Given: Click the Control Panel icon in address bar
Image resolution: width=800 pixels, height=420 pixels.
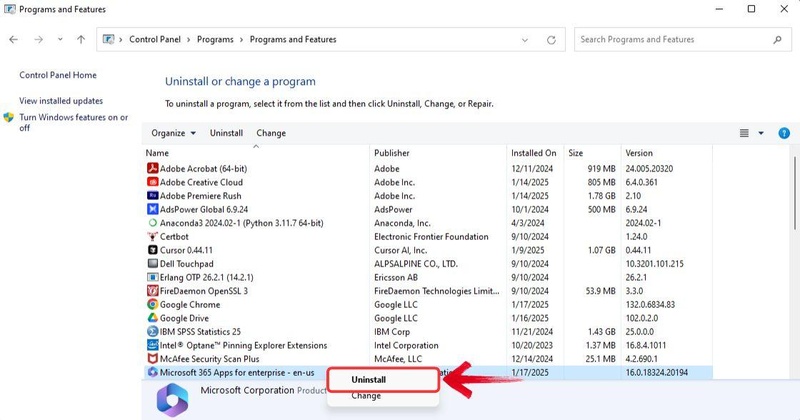Looking at the screenshot, I should 108,39.
